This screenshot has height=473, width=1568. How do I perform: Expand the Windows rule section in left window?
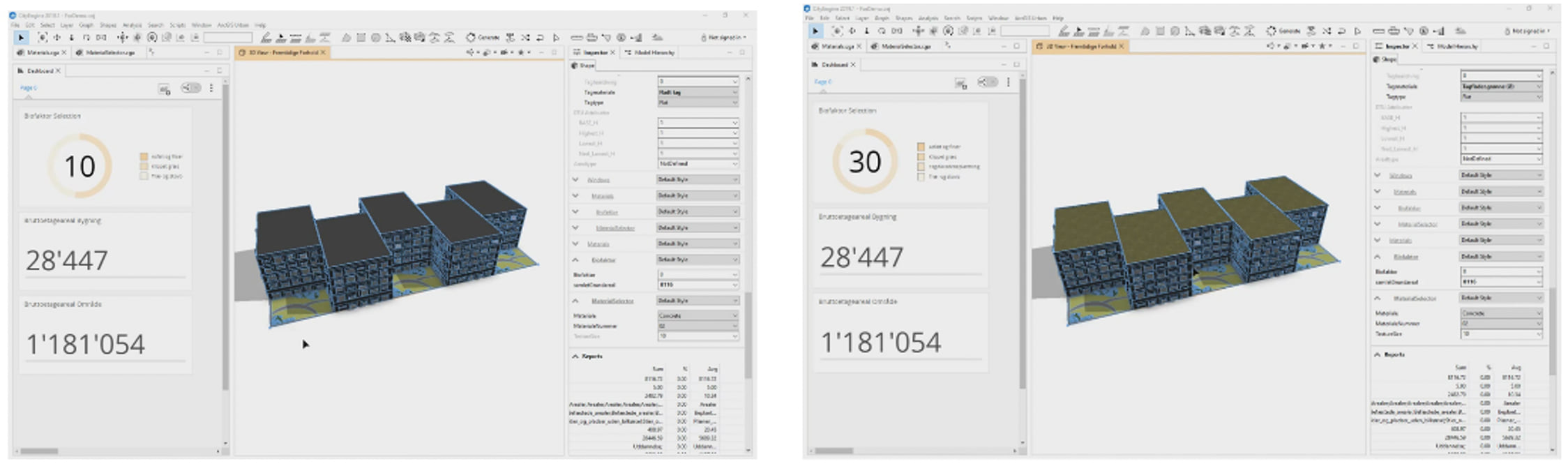[x=576, y=179]
